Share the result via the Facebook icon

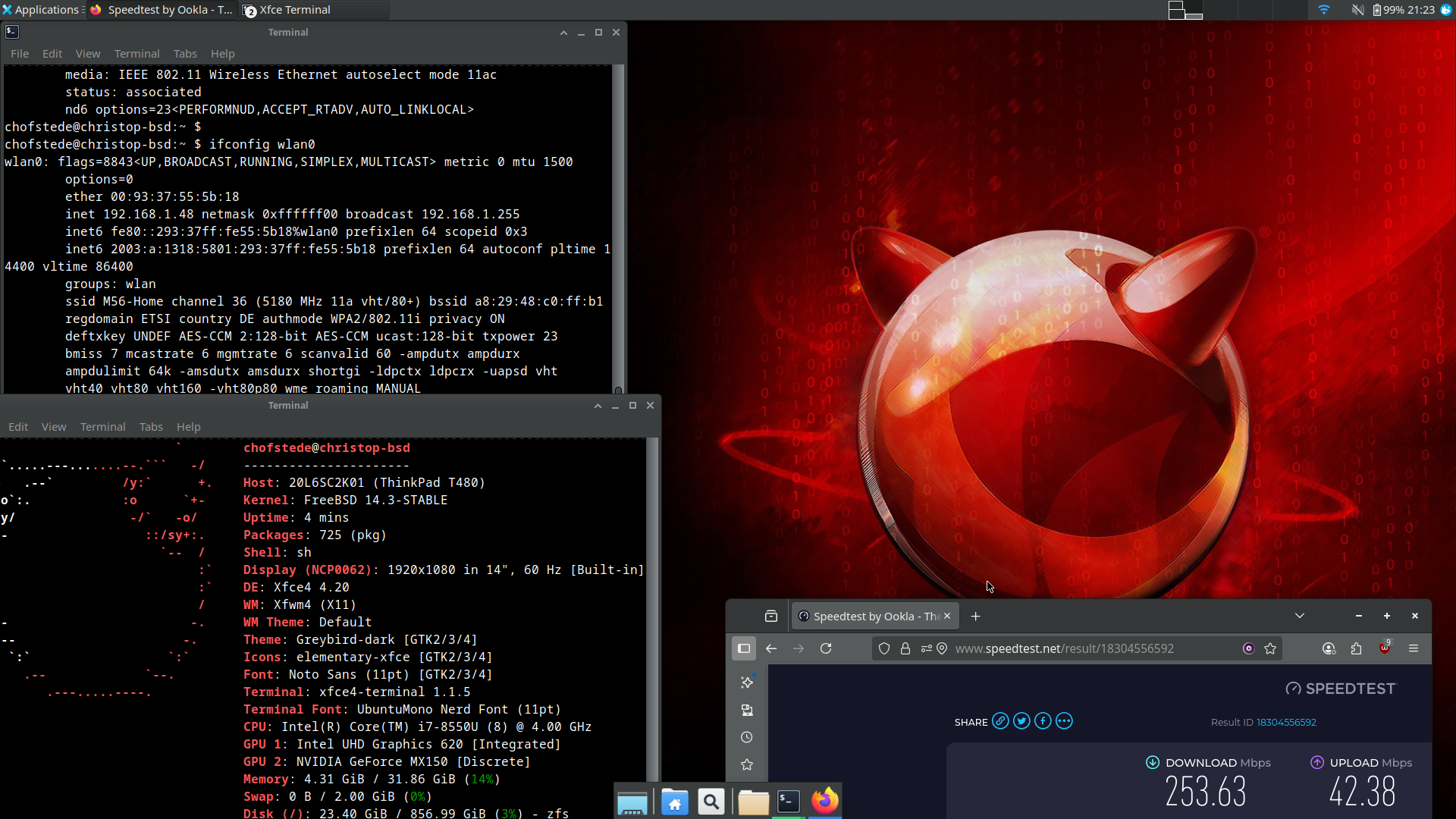click(x=1043, y=721)
